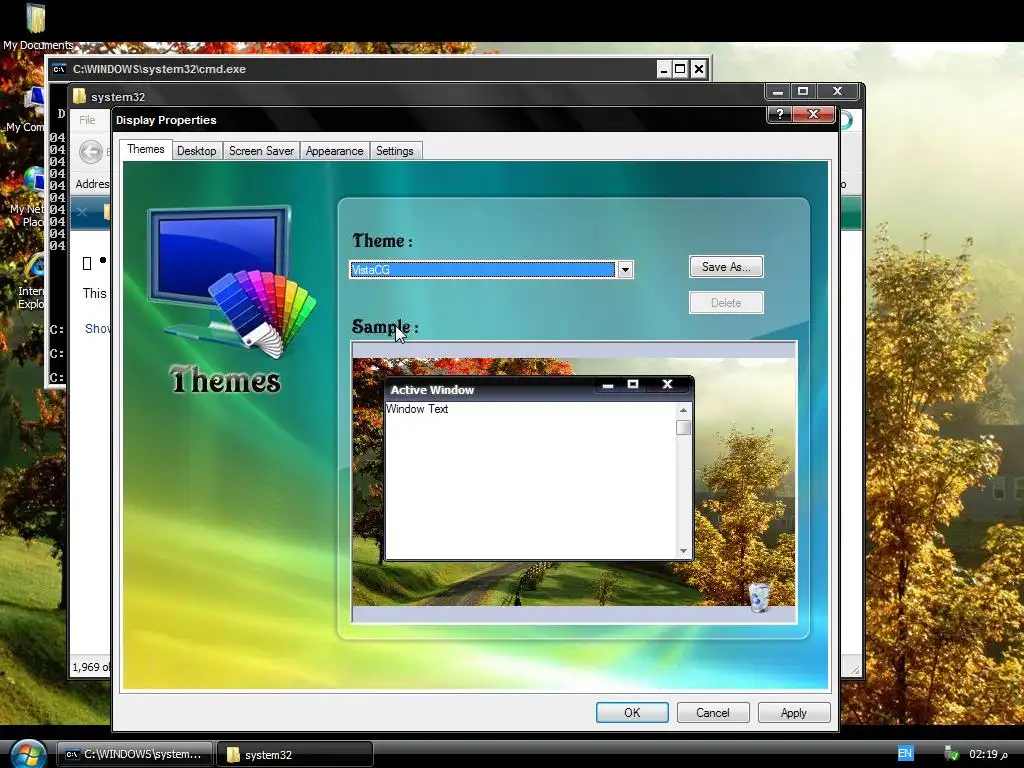Minimize the cmd.exe window
This screenshot has height=768, width=1024.
(664, 69)
